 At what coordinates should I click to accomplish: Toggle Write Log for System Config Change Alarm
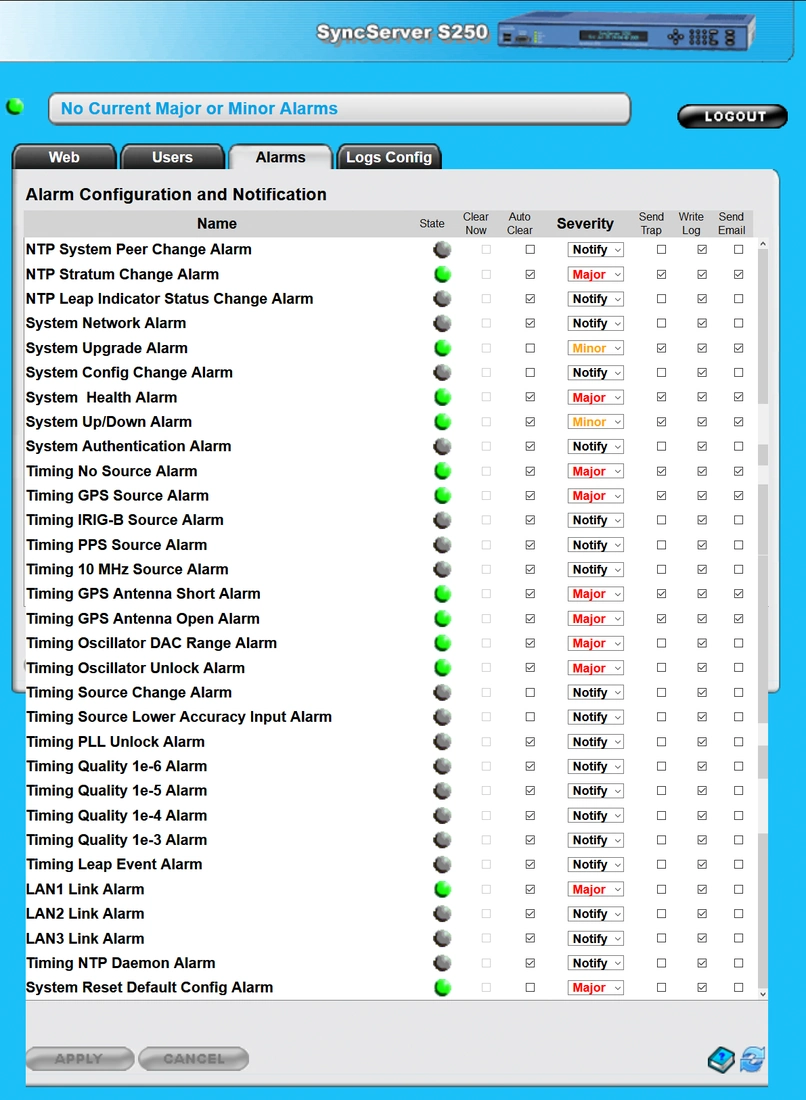702,373
